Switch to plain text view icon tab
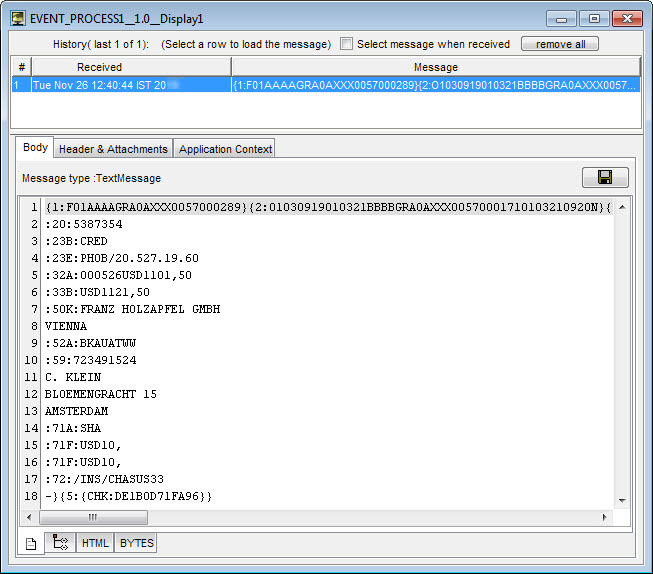The height and width of the screenshot is (574, 653). click(x=30, y=543)
